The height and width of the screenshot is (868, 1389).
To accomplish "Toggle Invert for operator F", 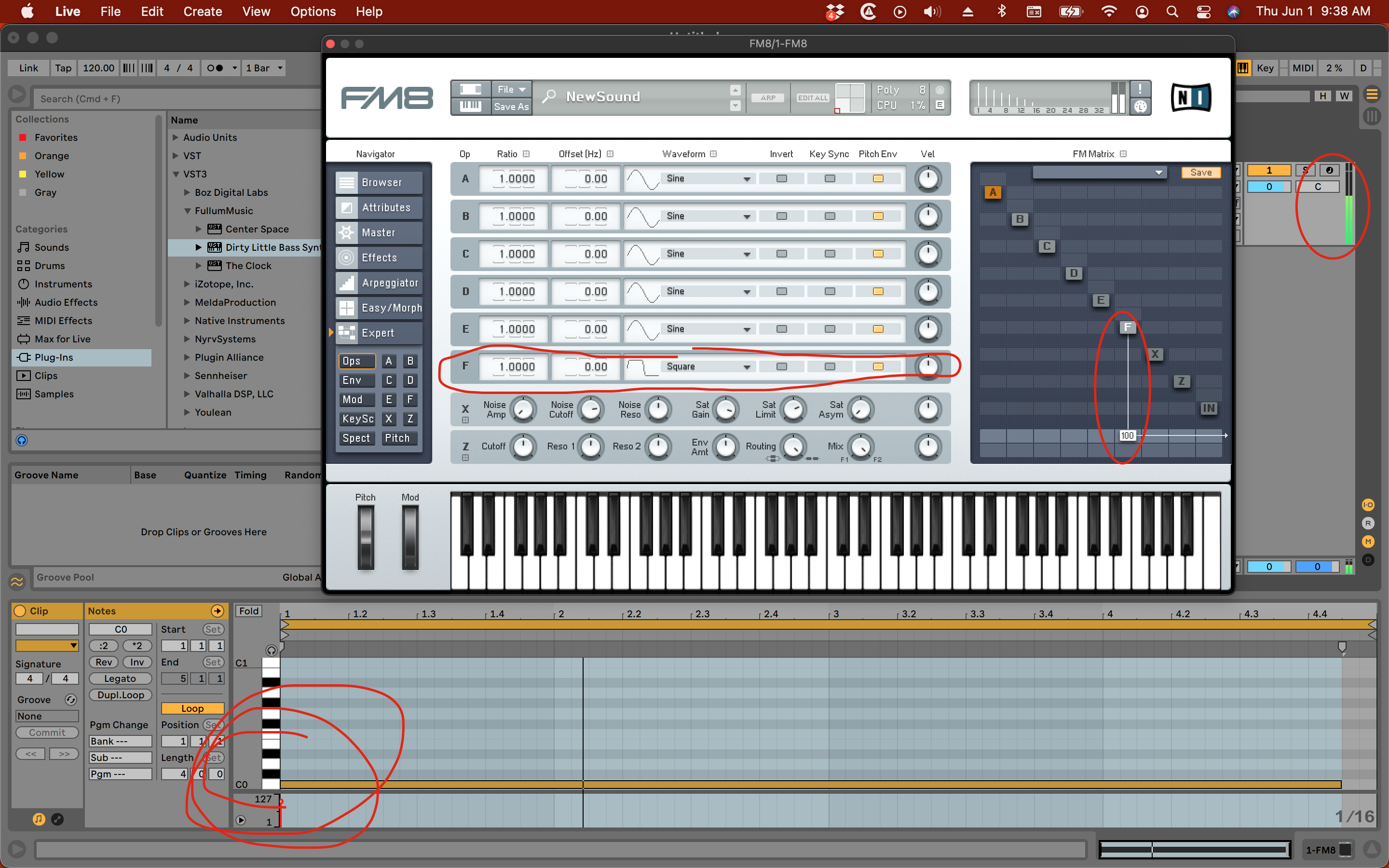I will (x=781, y=366).
